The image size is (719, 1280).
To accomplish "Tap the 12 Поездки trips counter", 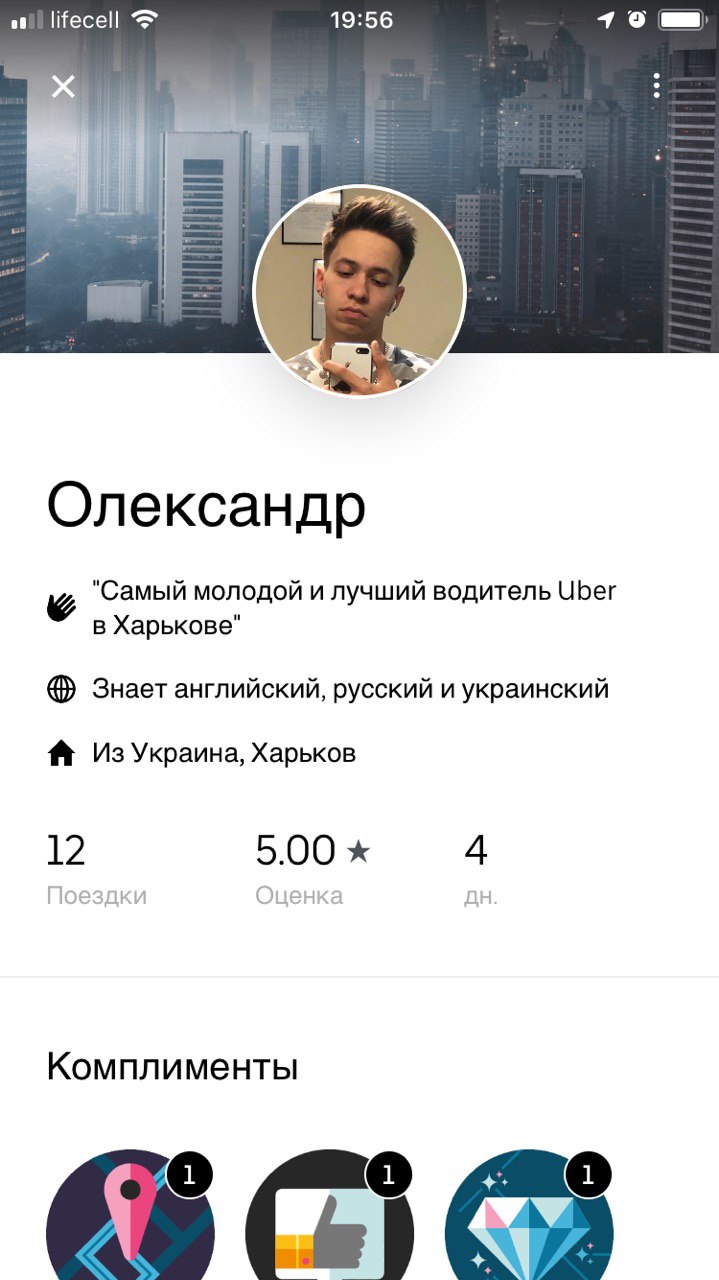I will (x=96, y=869).
